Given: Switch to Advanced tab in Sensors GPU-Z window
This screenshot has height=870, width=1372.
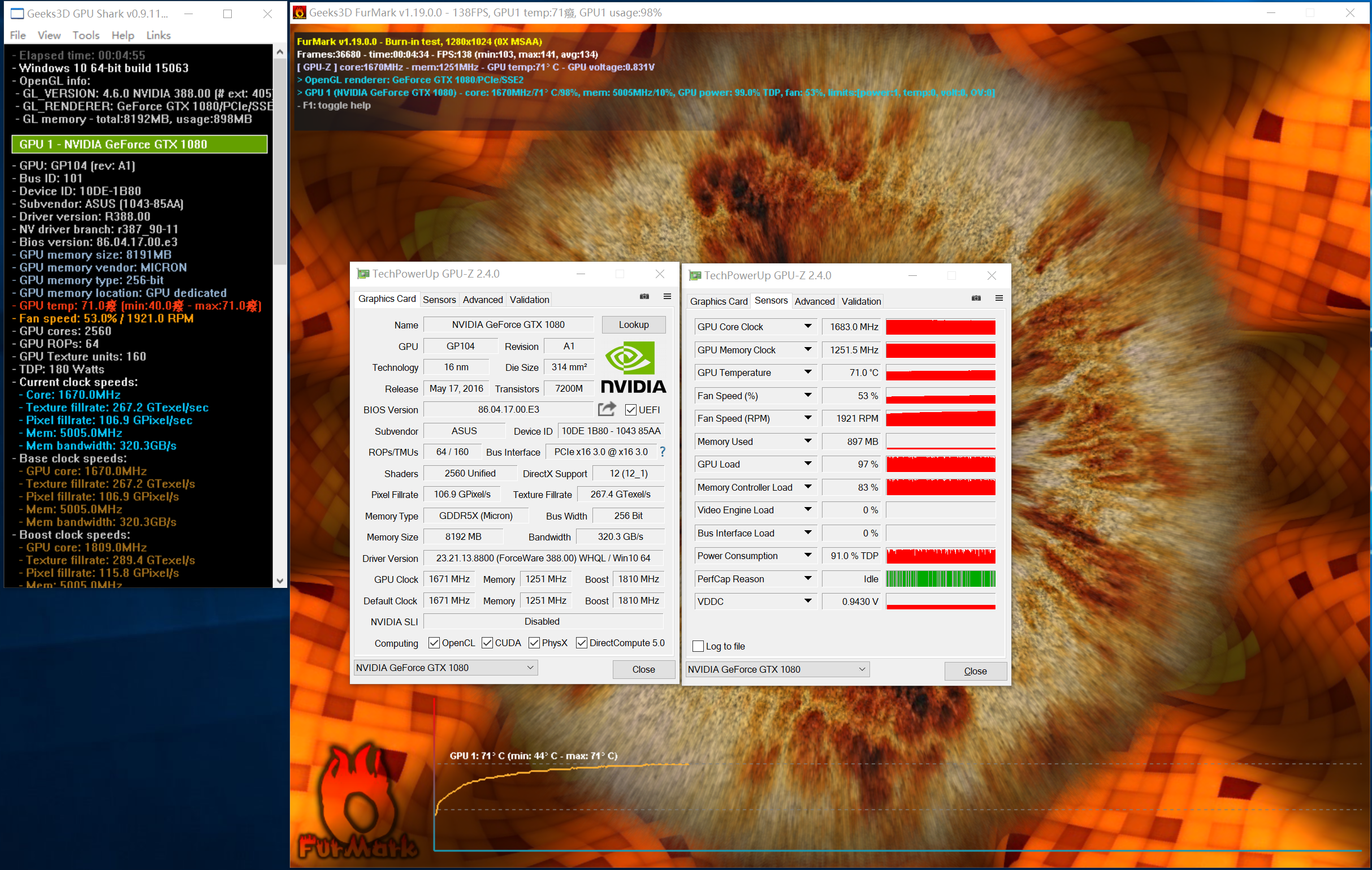Looking at the screenshot, I should click(x=814, y=301).
